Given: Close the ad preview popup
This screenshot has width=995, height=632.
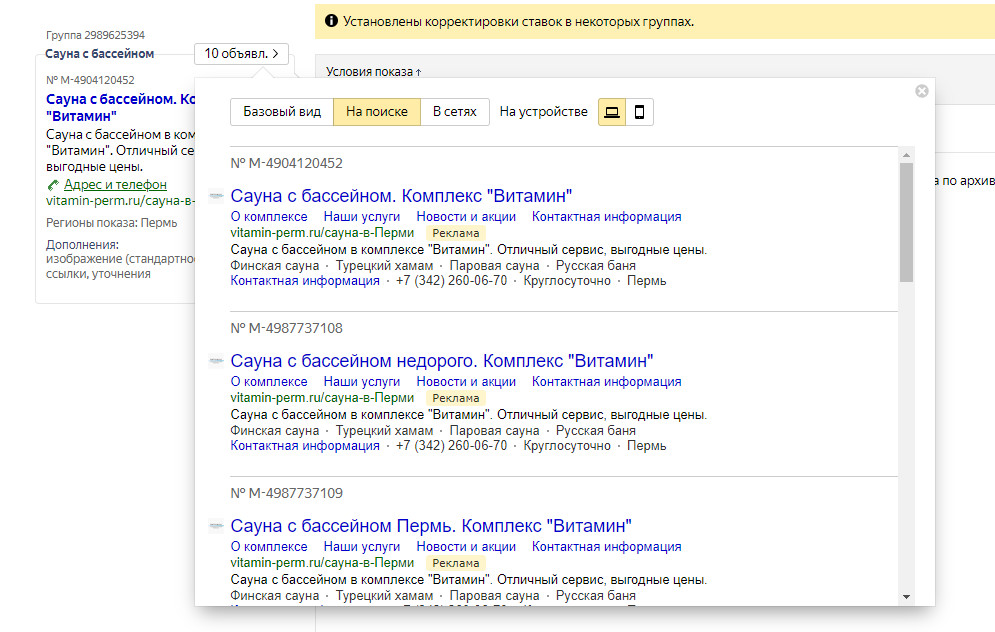Looking at the screenshot, I should click(x=921, y=91).
